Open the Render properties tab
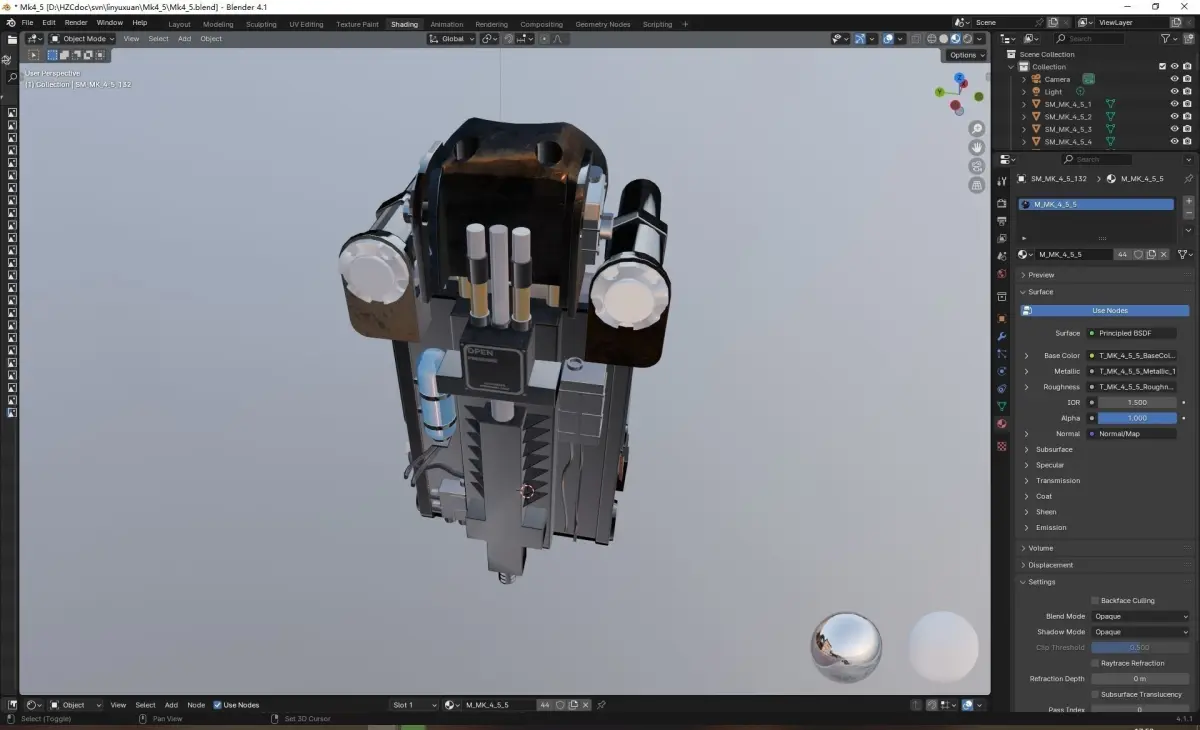Screen dimensions: 1200x730 (x=1002, y=203)
